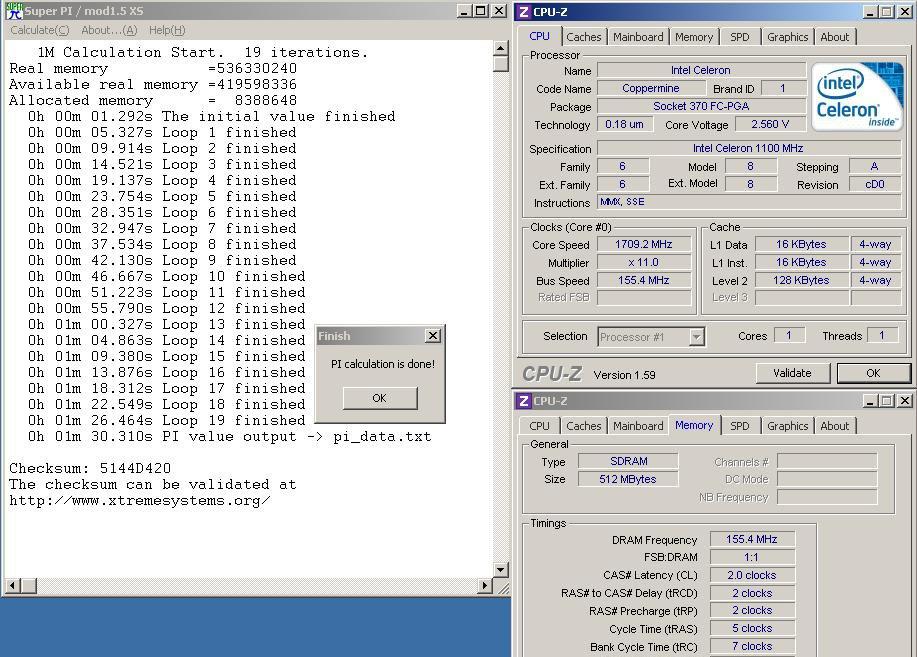Click the Super PI vertical scrollbar up arrow
The image size is (917, 657).
coord(501,48)
